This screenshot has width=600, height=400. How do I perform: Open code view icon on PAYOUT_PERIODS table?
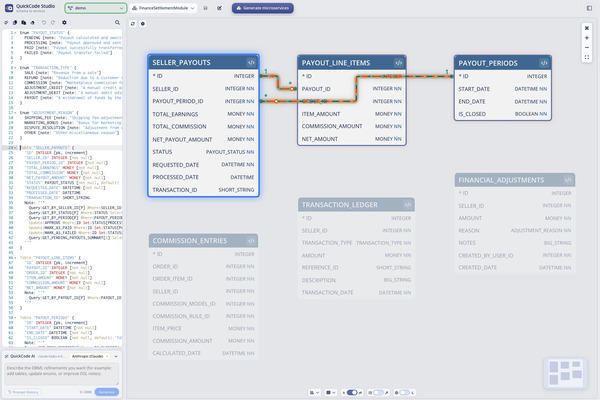coord(544,63)
